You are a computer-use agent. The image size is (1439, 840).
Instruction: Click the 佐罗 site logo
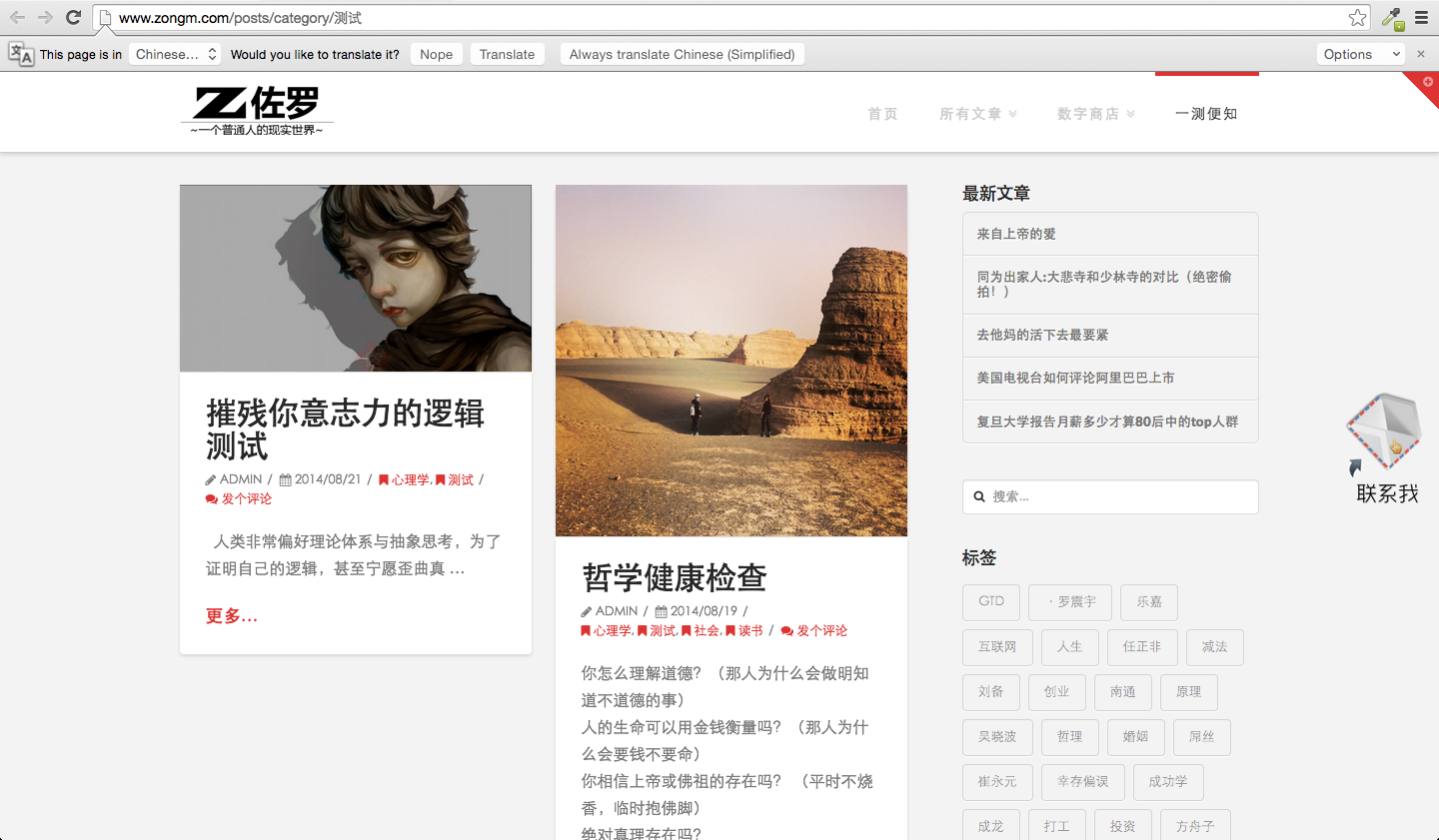click(x=257, y=110)
